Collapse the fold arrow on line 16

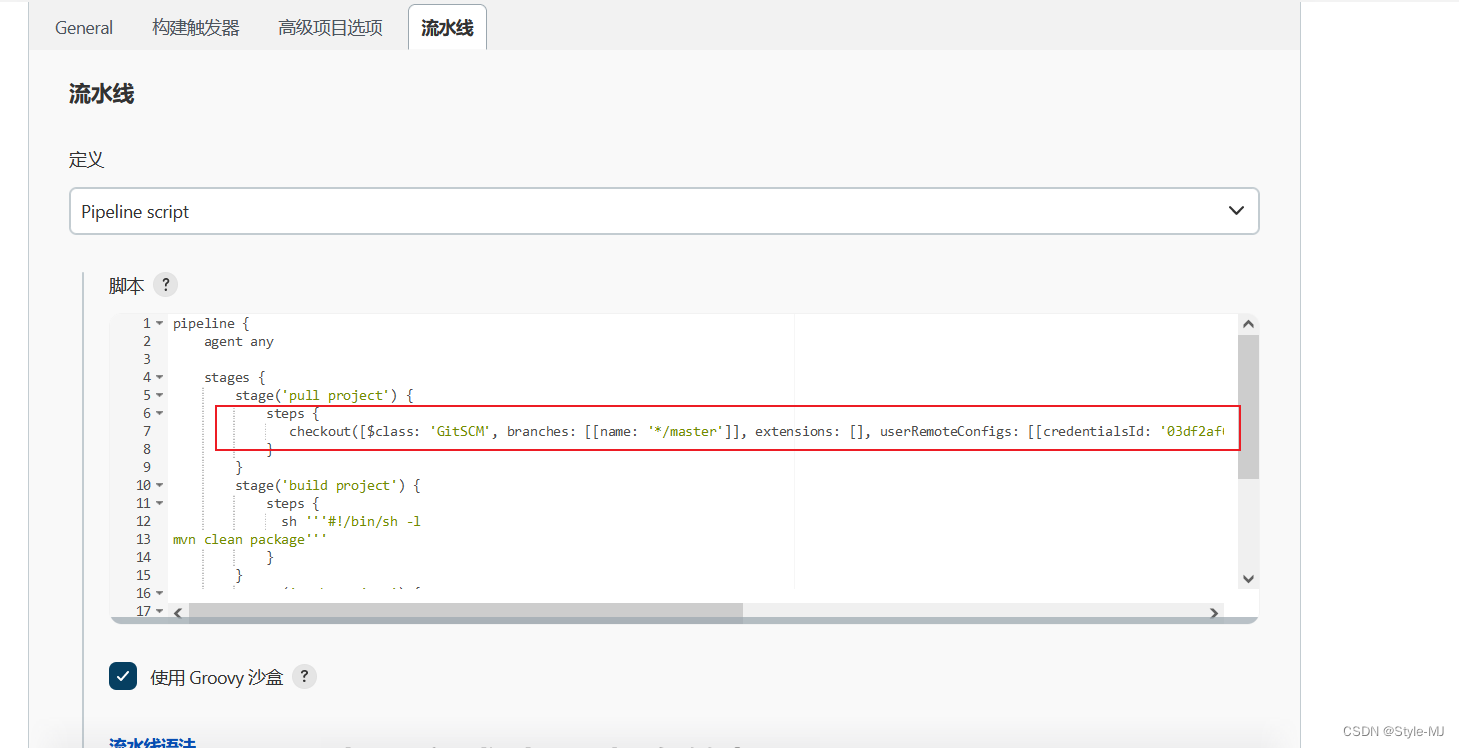(x=159, y=594)
